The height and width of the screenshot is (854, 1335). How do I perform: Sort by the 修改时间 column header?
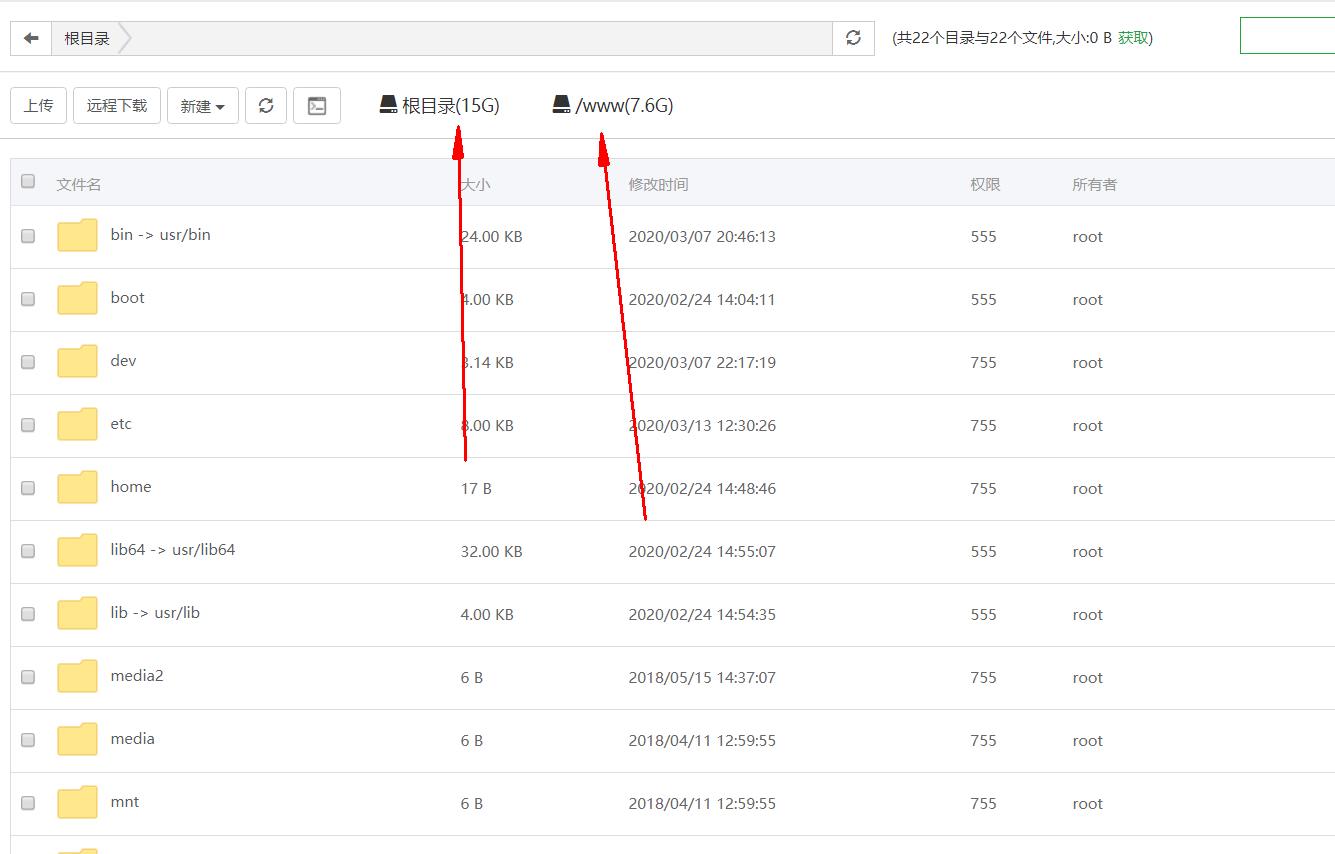658,185
